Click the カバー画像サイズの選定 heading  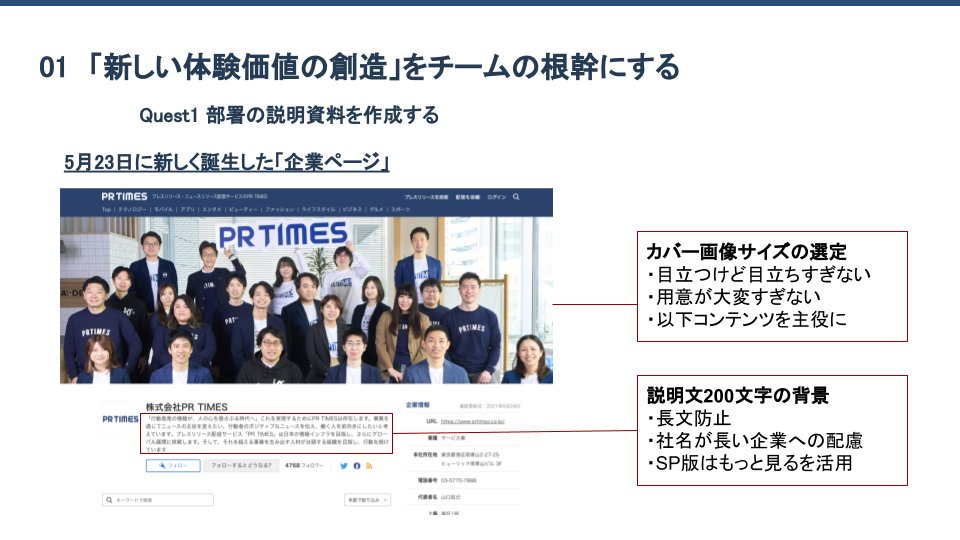746,252
